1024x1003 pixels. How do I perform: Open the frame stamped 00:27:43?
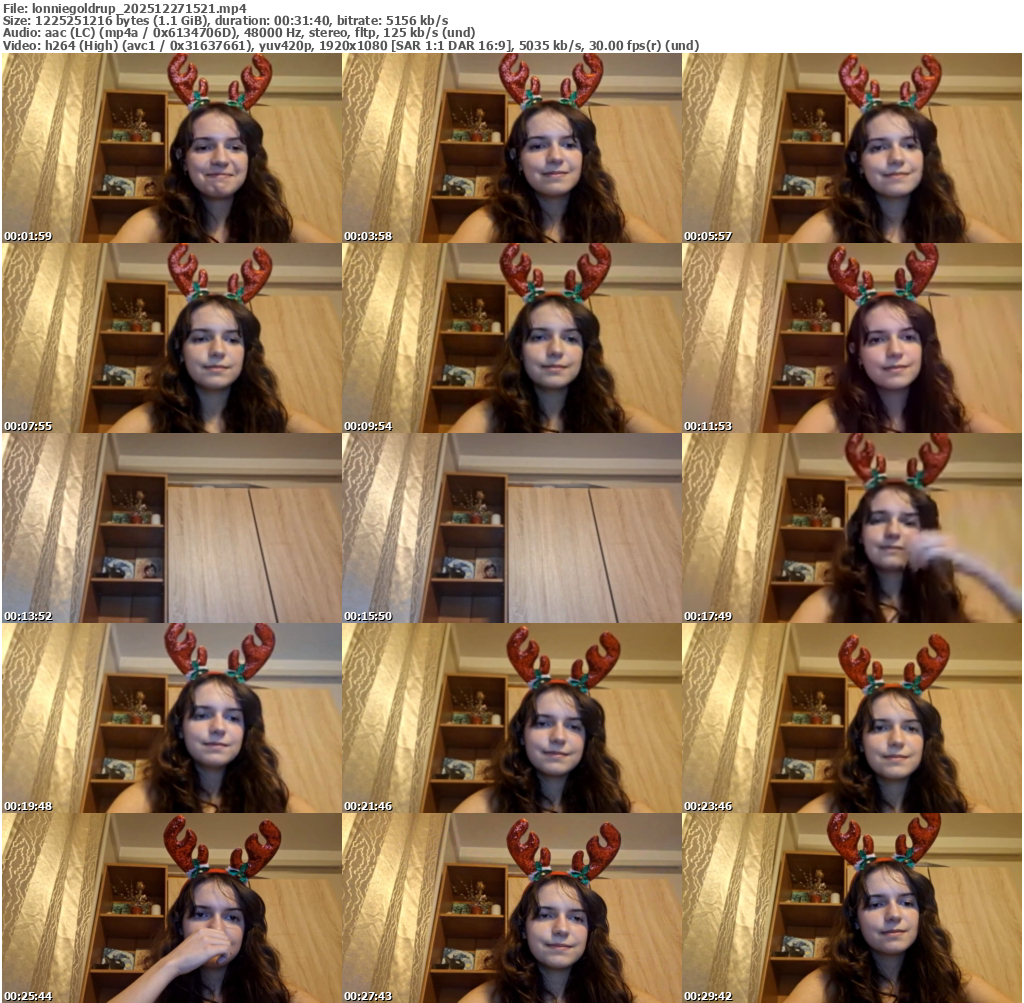(512, 908)
